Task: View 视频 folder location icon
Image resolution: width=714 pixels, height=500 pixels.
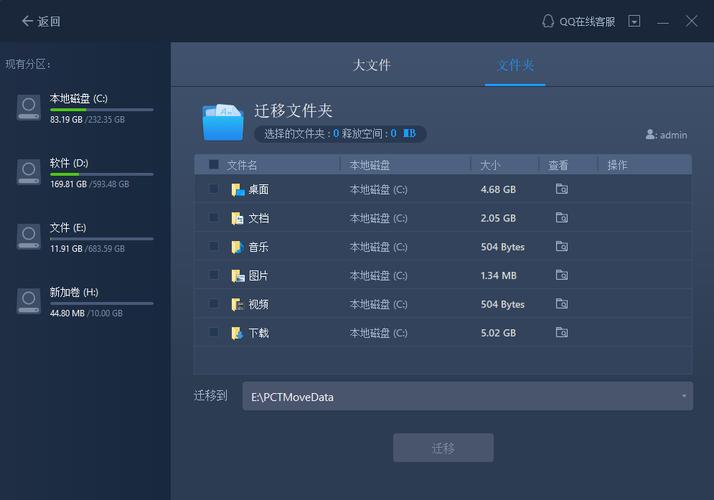Action: coord(562,303)
